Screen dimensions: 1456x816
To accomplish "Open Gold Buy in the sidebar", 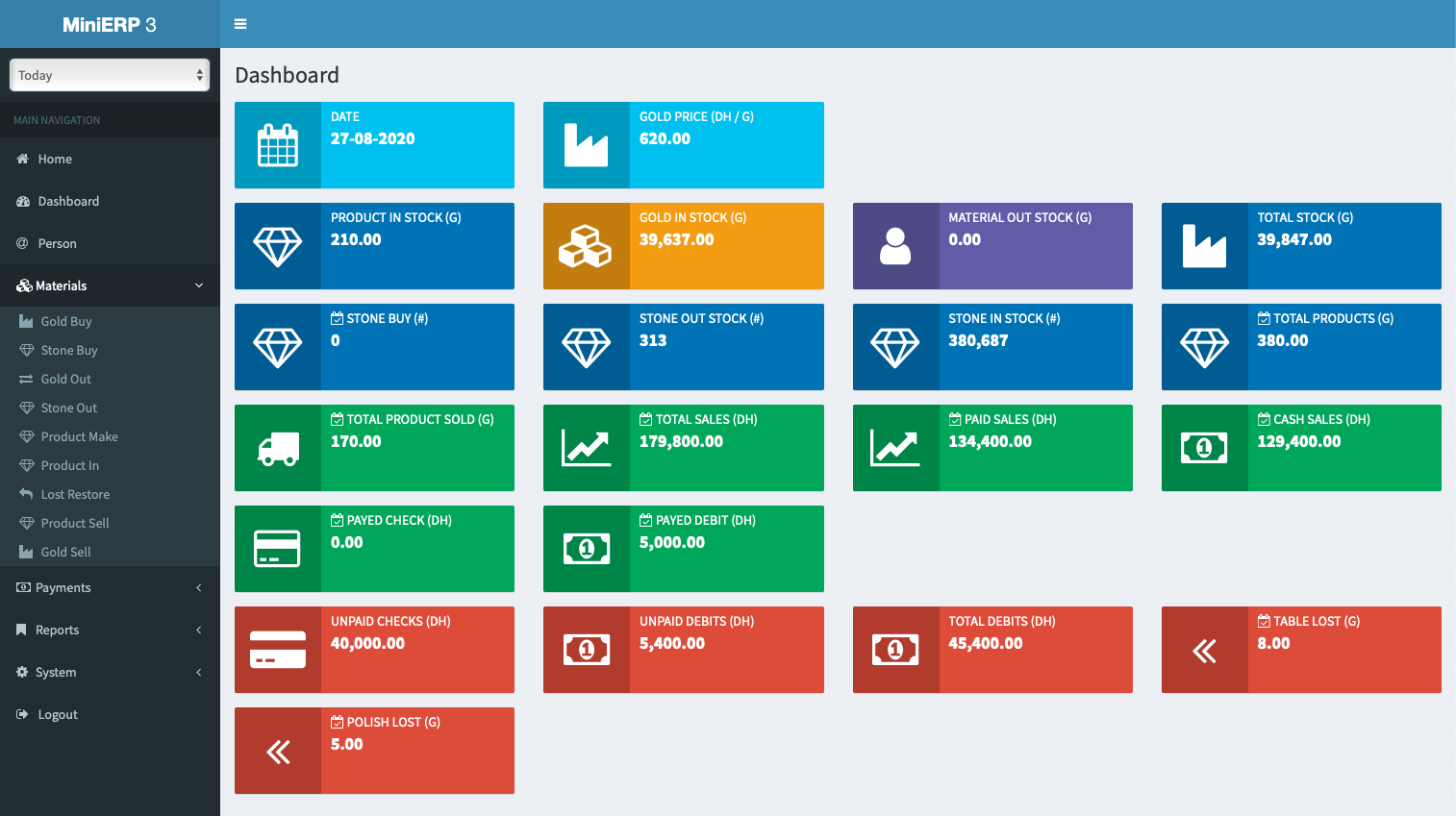I will click(66, 321).
